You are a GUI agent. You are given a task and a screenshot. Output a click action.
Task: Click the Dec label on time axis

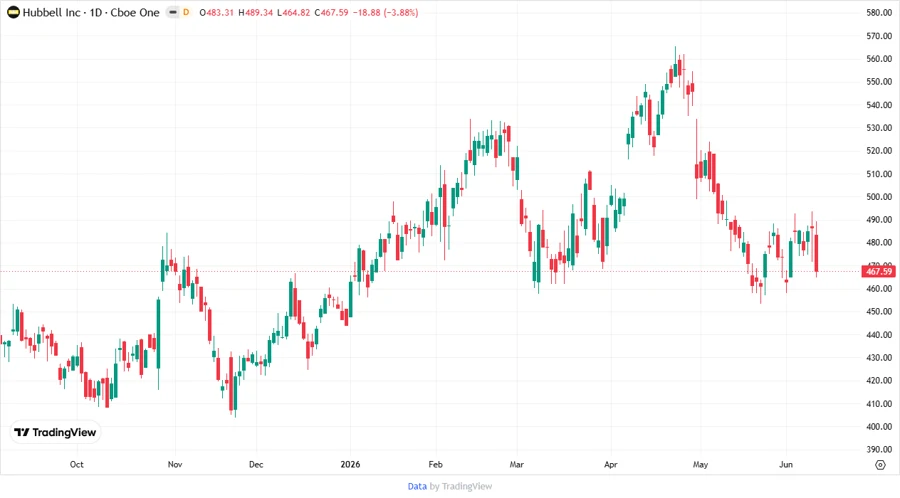point(256,464)
